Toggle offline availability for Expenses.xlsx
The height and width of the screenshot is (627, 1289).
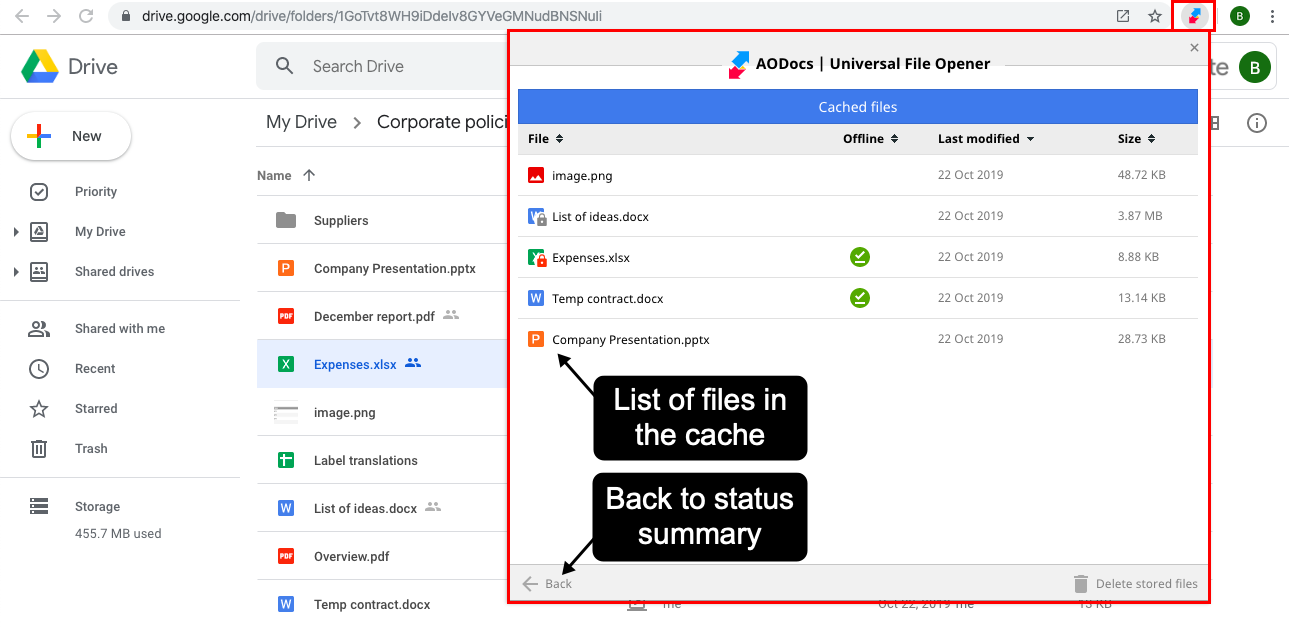(x=860, y=257)
